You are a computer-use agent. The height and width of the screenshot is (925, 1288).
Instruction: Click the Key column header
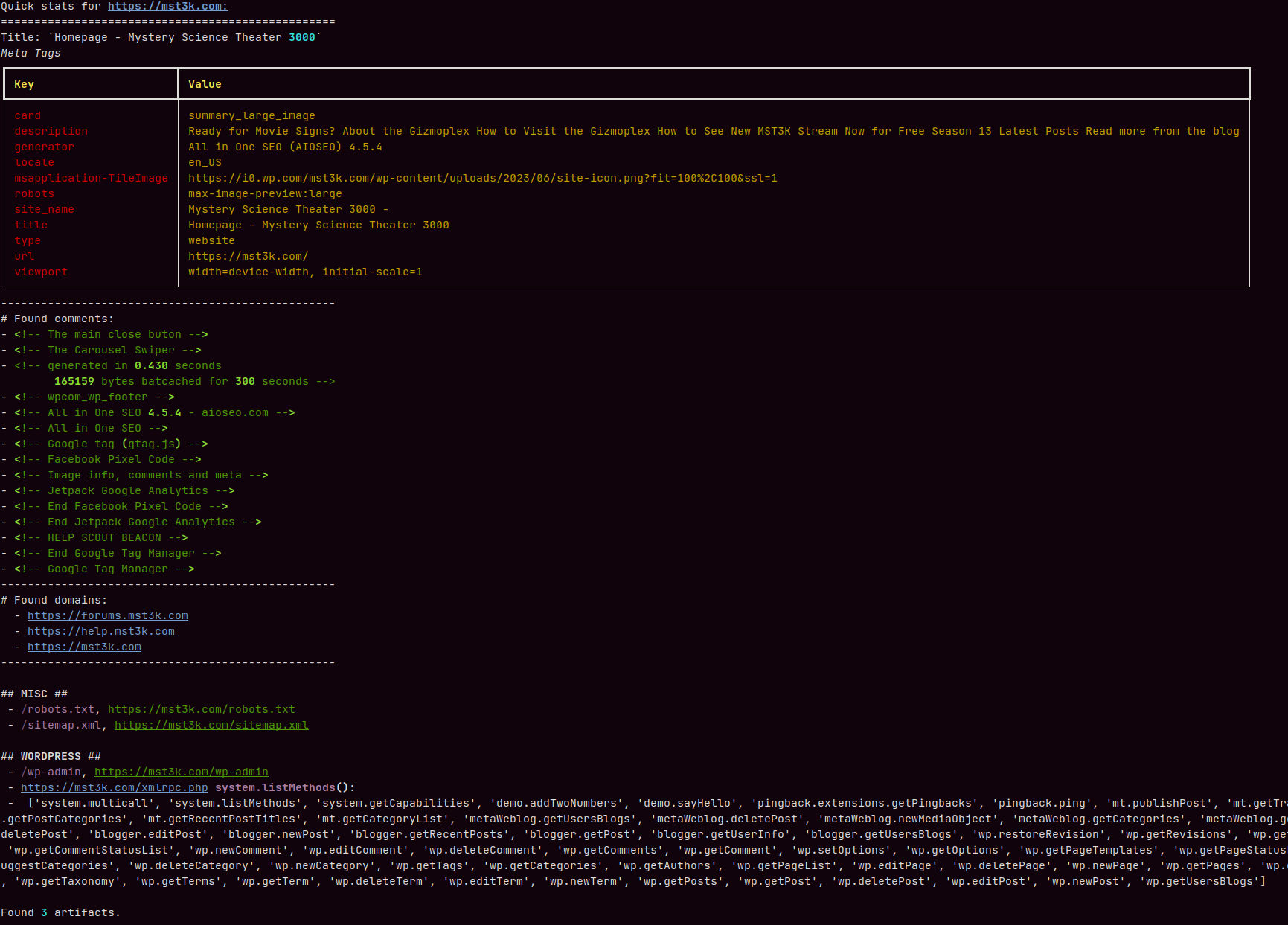(x=24, y=84)
